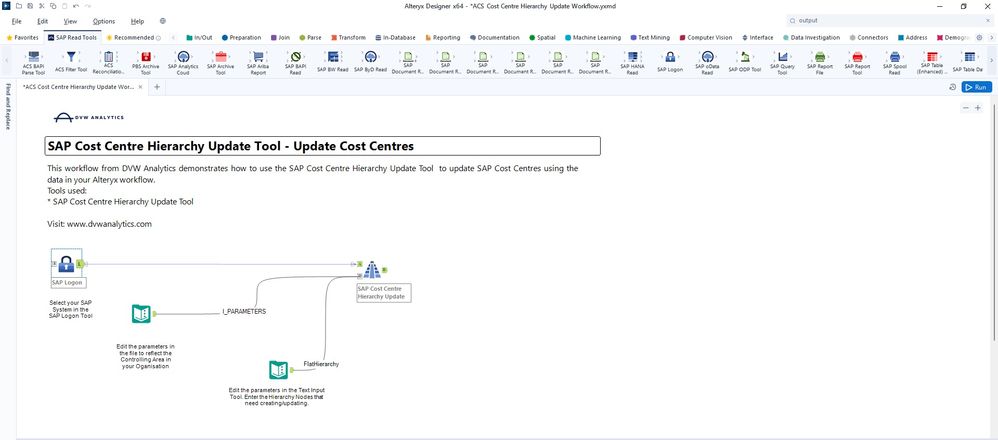
Task: Choose the SAP Spool Read tool
Action: (x=895, y=62)
